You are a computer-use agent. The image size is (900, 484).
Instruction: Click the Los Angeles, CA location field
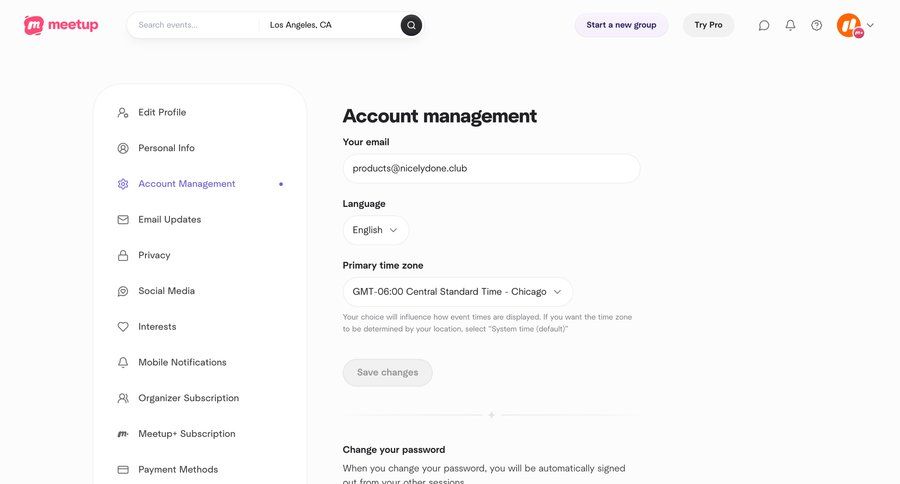(x=331, y=25)
